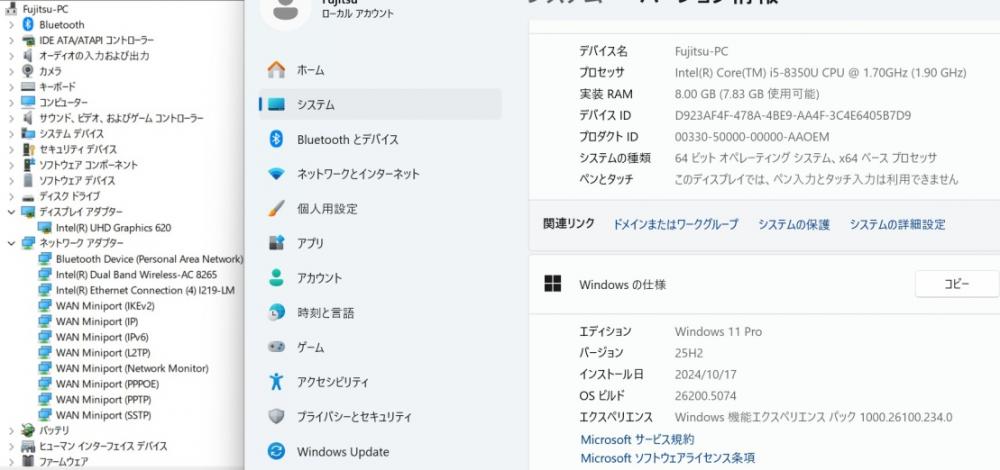Image resolution: width=1000 pixels, height=470 pixels.
Task: Click the アクセシビリティ figure icon
Action: point(276,382)
